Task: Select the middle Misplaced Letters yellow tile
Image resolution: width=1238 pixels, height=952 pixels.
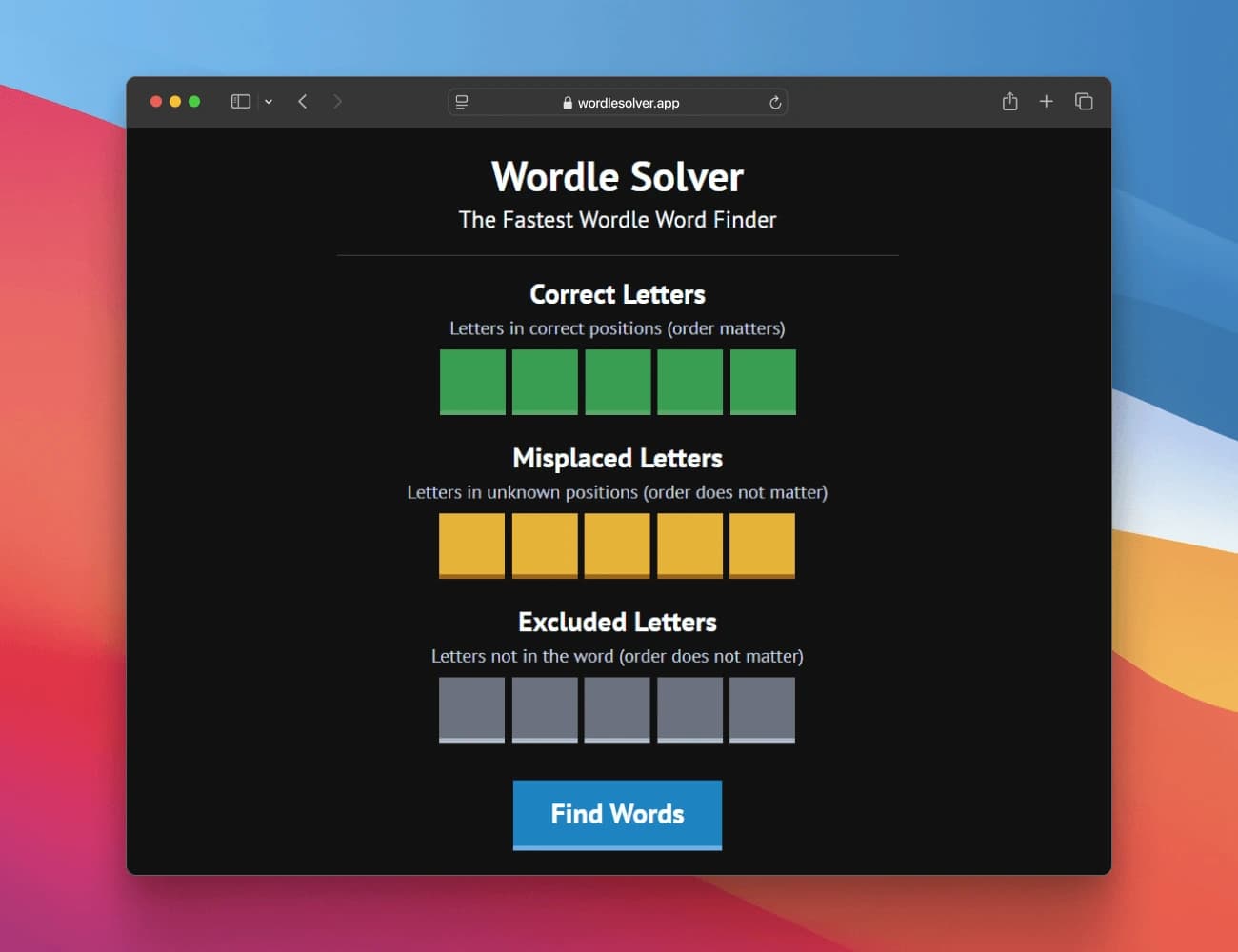Action: [x=616, y=545]
